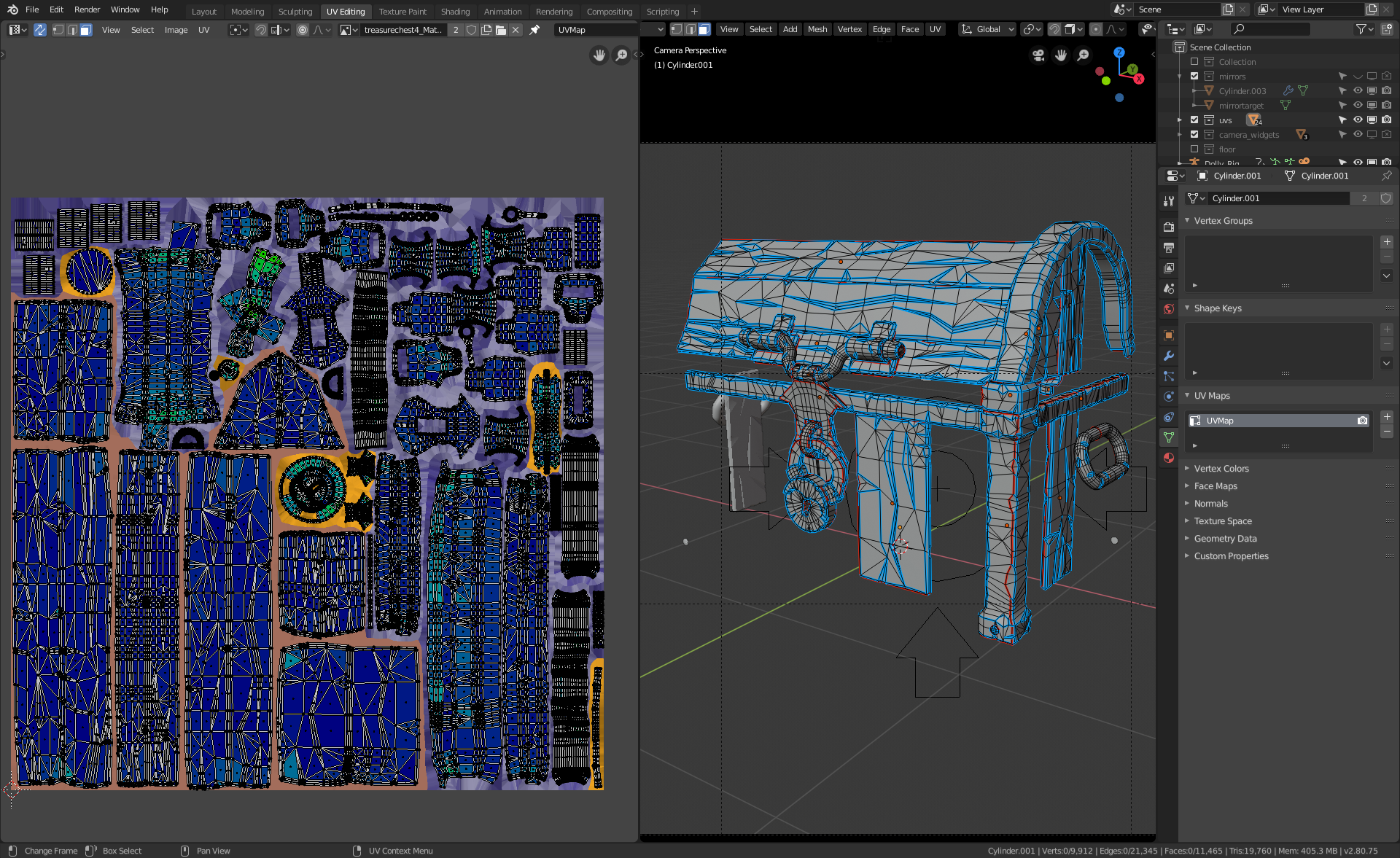Open the Mesh menu in 3D viewport
This screenshot has height=858, width=1400.
pos(817,29)
